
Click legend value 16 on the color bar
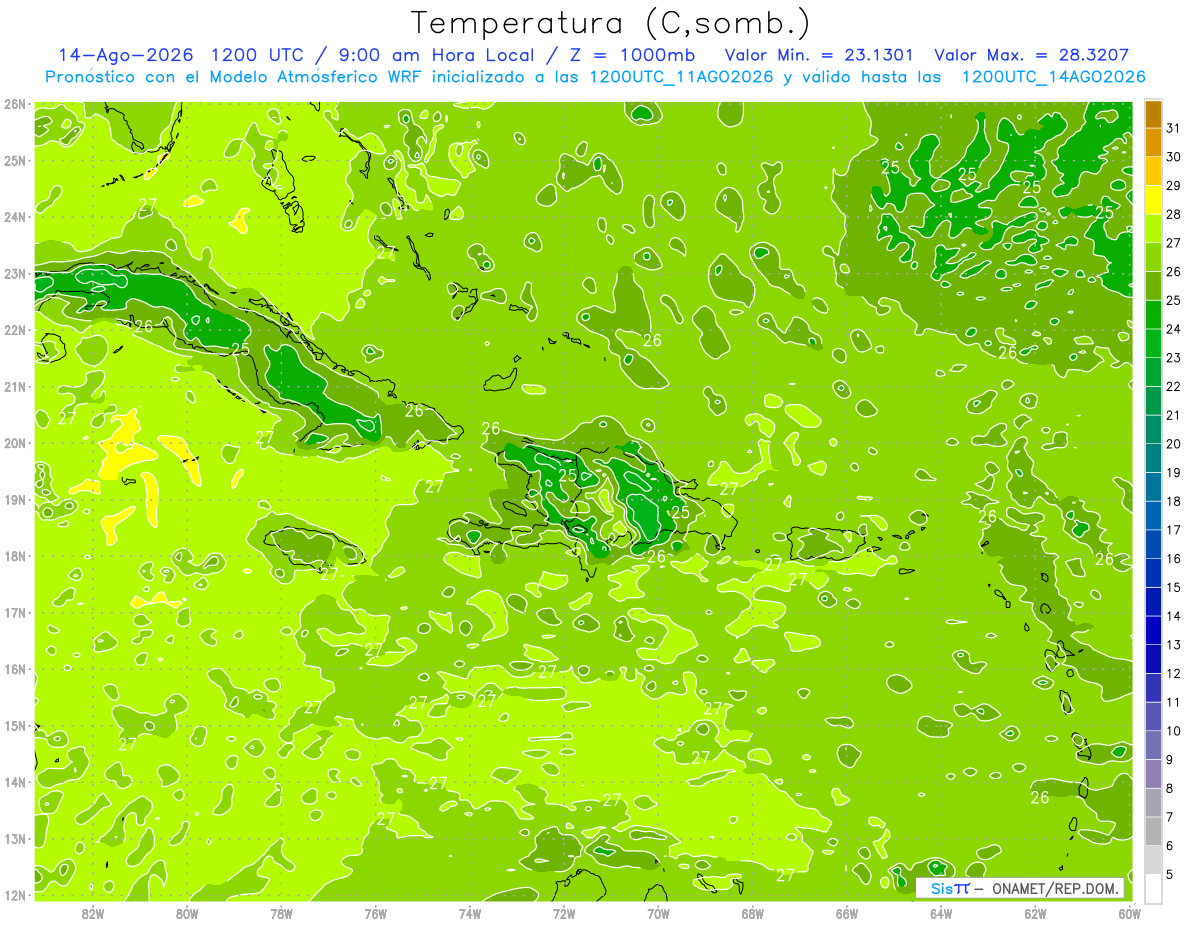pos(1174,558)
